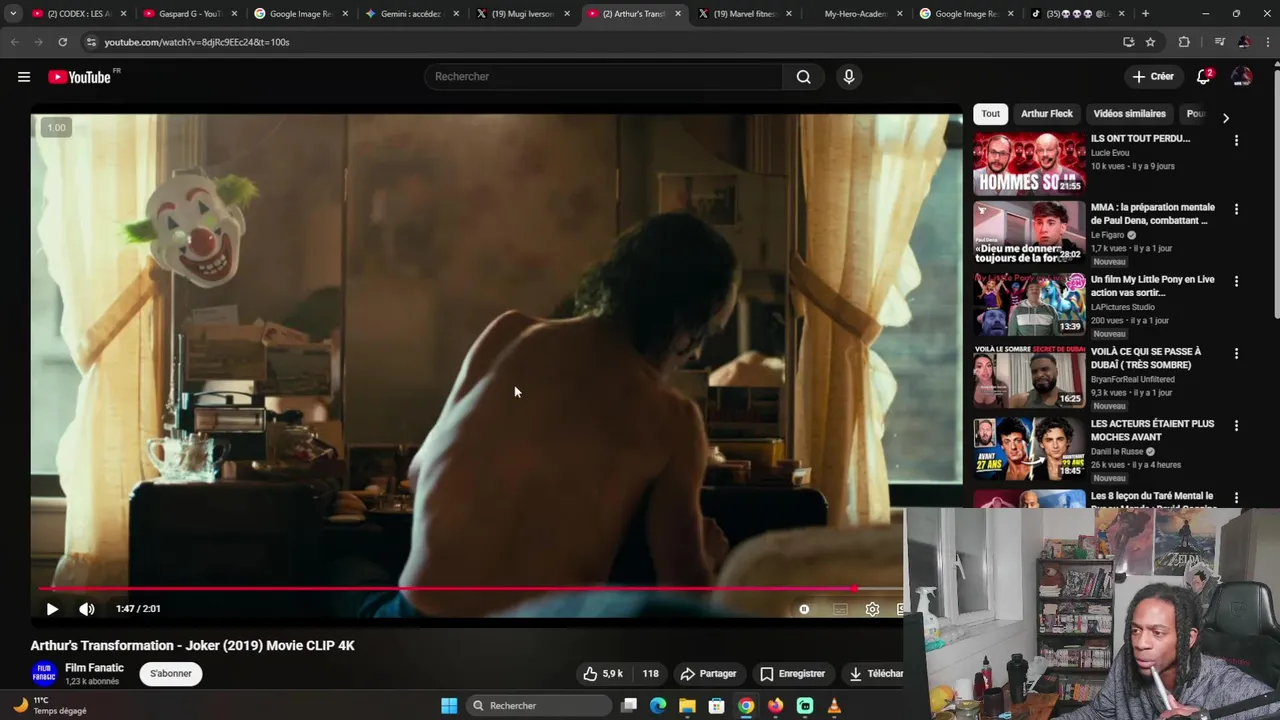Screen dimensions: 1280x720
Task: Subscribe with the S'abonner button
Action: pyautogui.click(x=171, y=674)
